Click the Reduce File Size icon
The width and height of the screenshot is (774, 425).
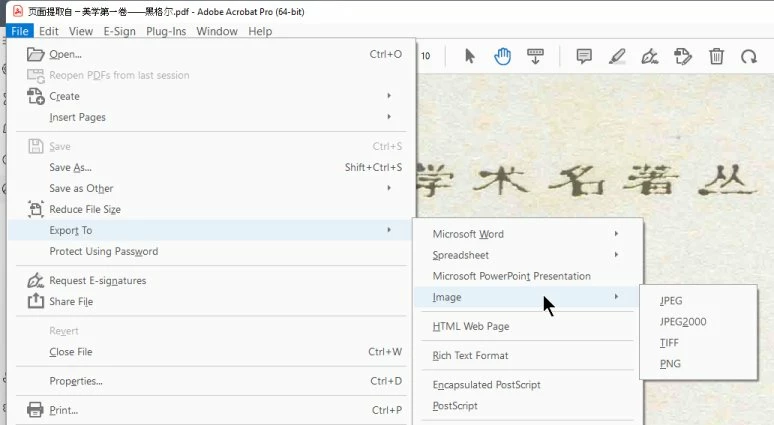pos(36,209)
